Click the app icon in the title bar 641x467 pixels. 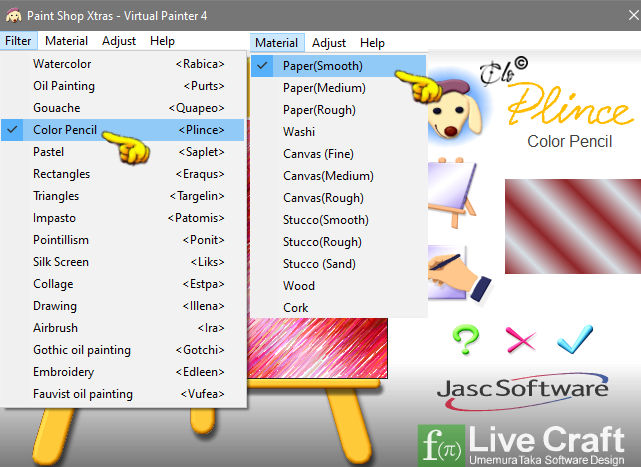[x=13, y=16]
